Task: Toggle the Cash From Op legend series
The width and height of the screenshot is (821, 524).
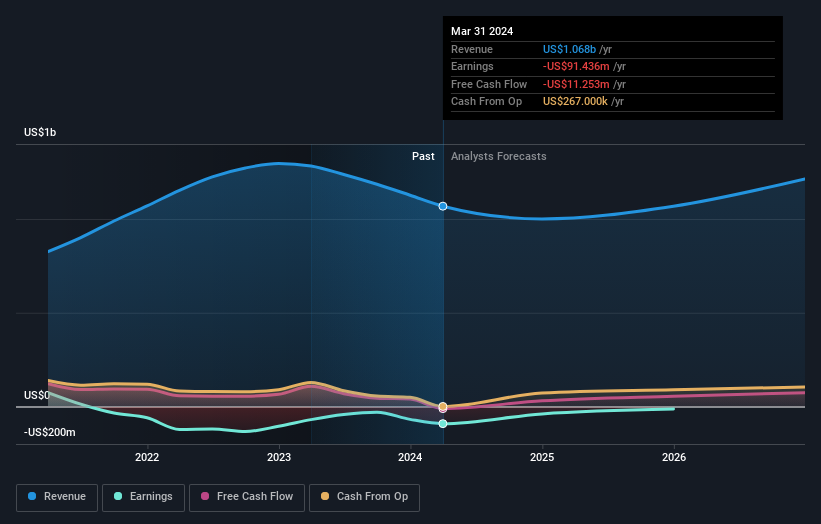Action: [x=364, y=497]
